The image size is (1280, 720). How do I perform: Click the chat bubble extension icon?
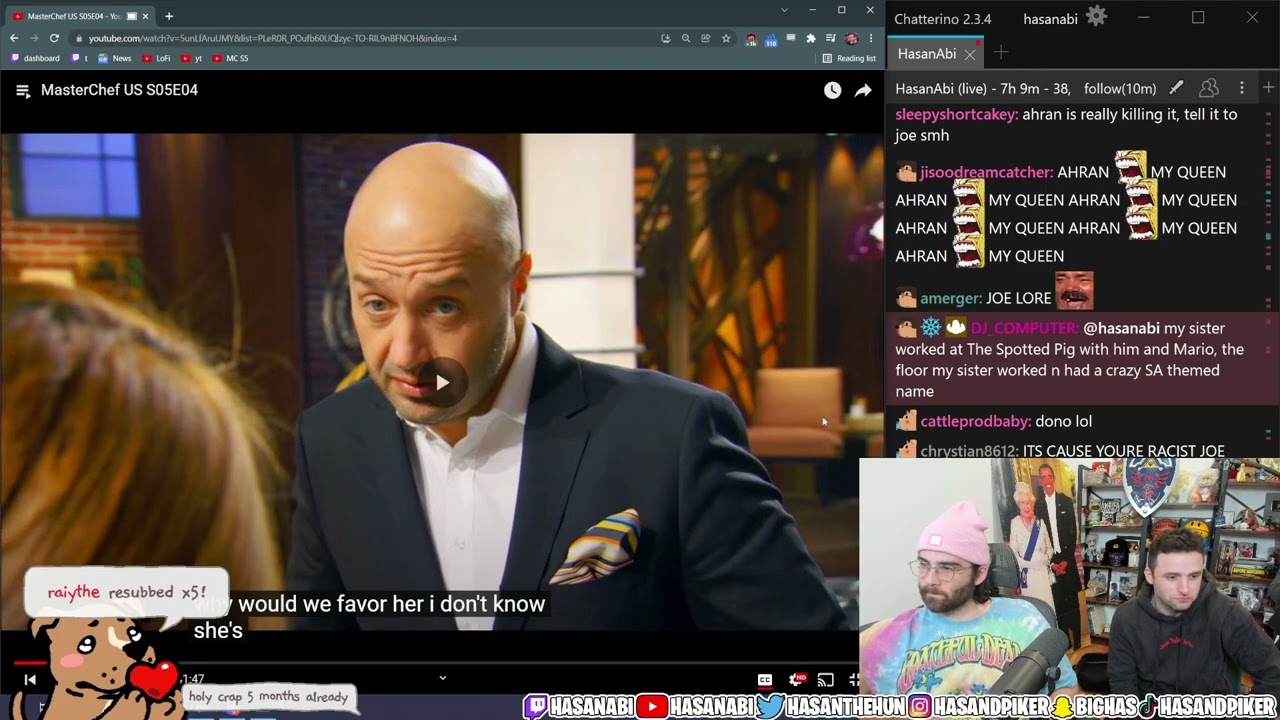(x=791, y=38)
